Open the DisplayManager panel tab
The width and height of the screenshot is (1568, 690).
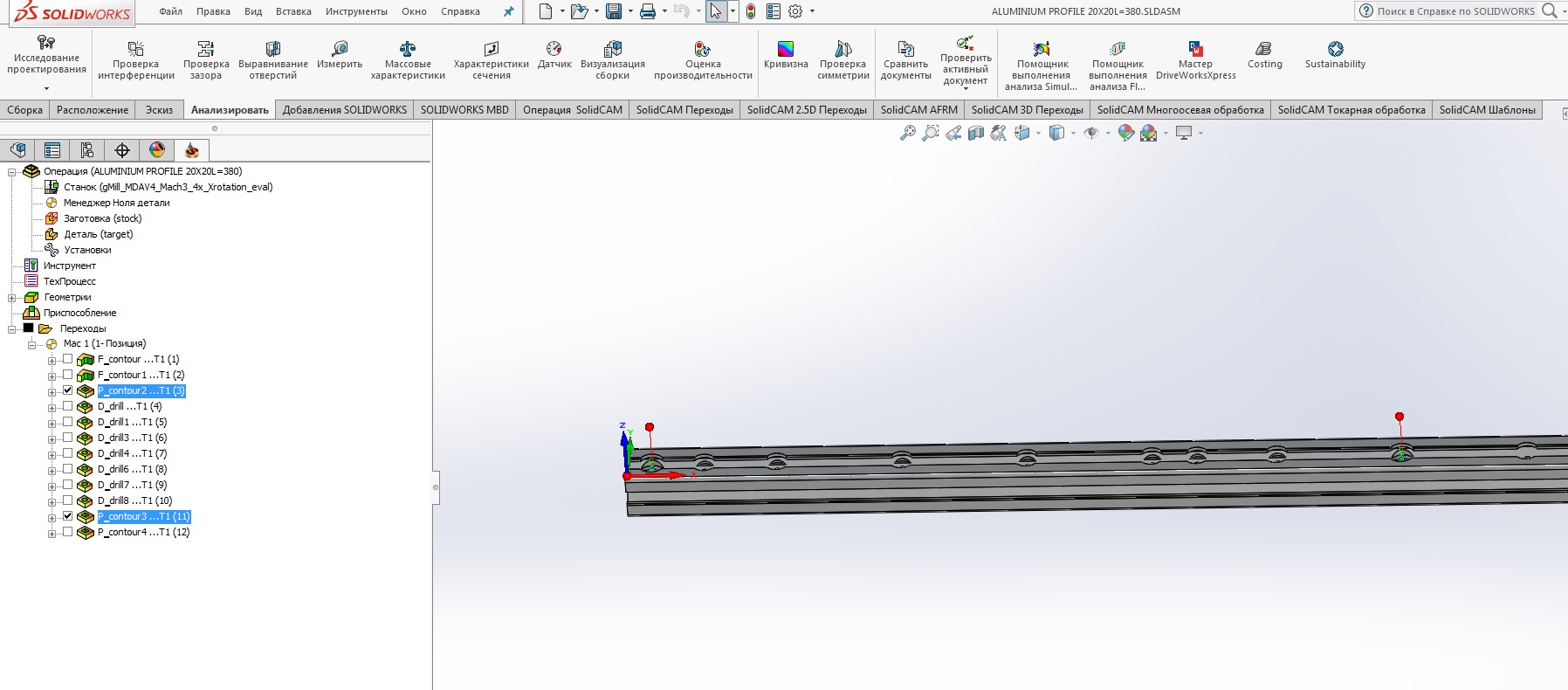[x=157, y=150]
